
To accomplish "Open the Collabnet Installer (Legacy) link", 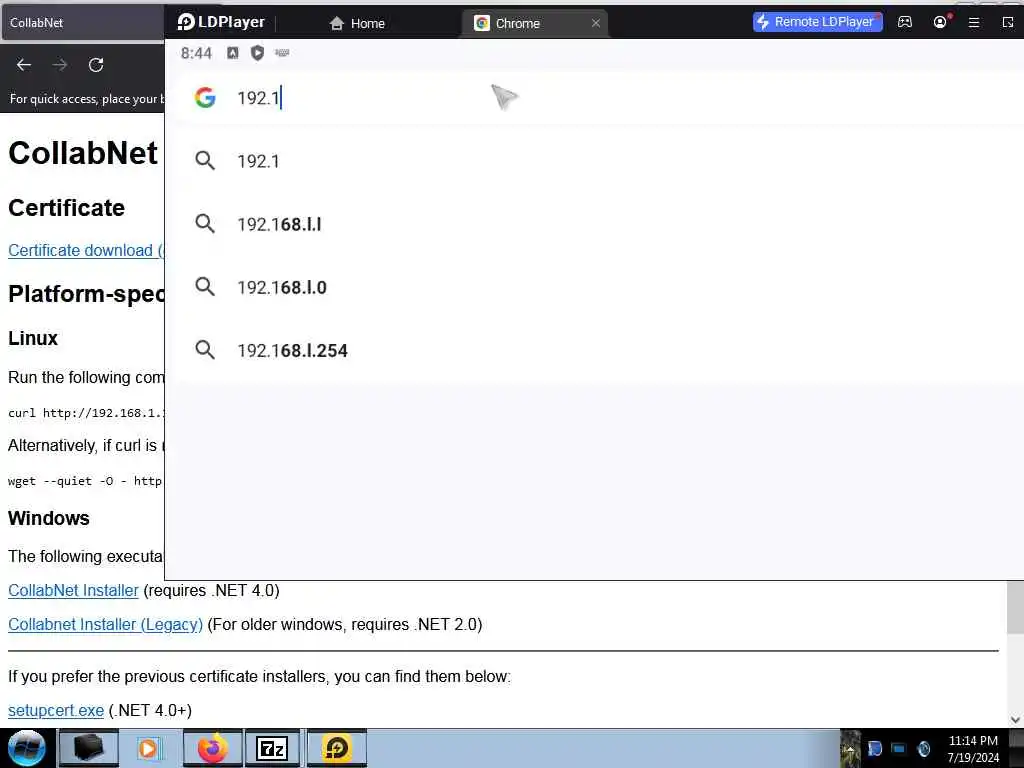I will point(105,624).
